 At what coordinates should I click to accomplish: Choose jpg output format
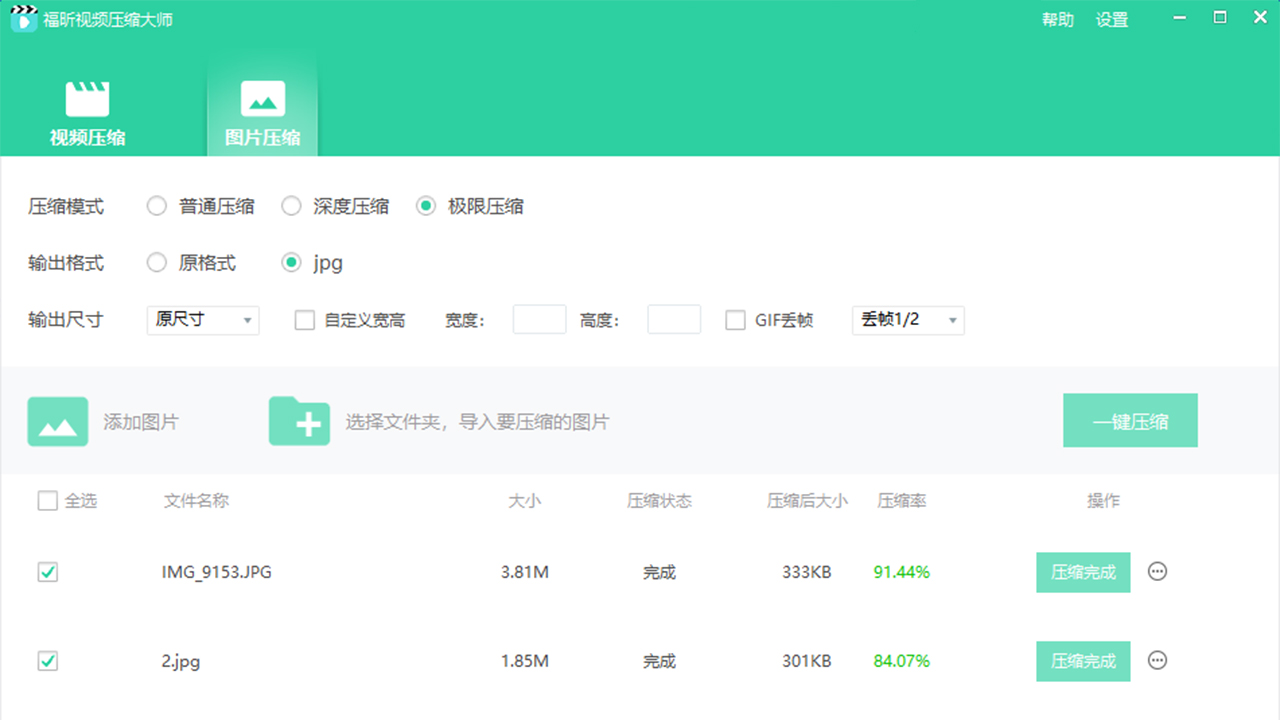(291, 263)
